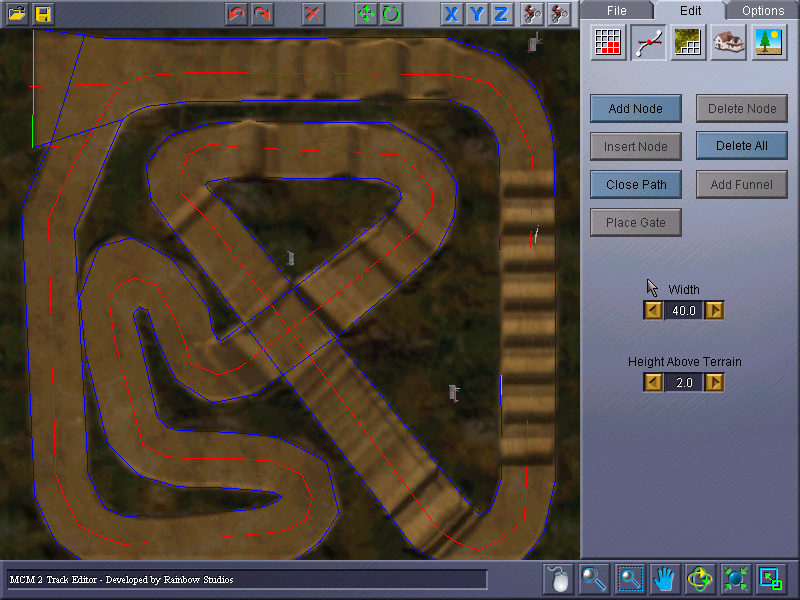This screenshot has height=600, width=800.
Task: Decrease Width with the left arrow
Action: [654, 310]
